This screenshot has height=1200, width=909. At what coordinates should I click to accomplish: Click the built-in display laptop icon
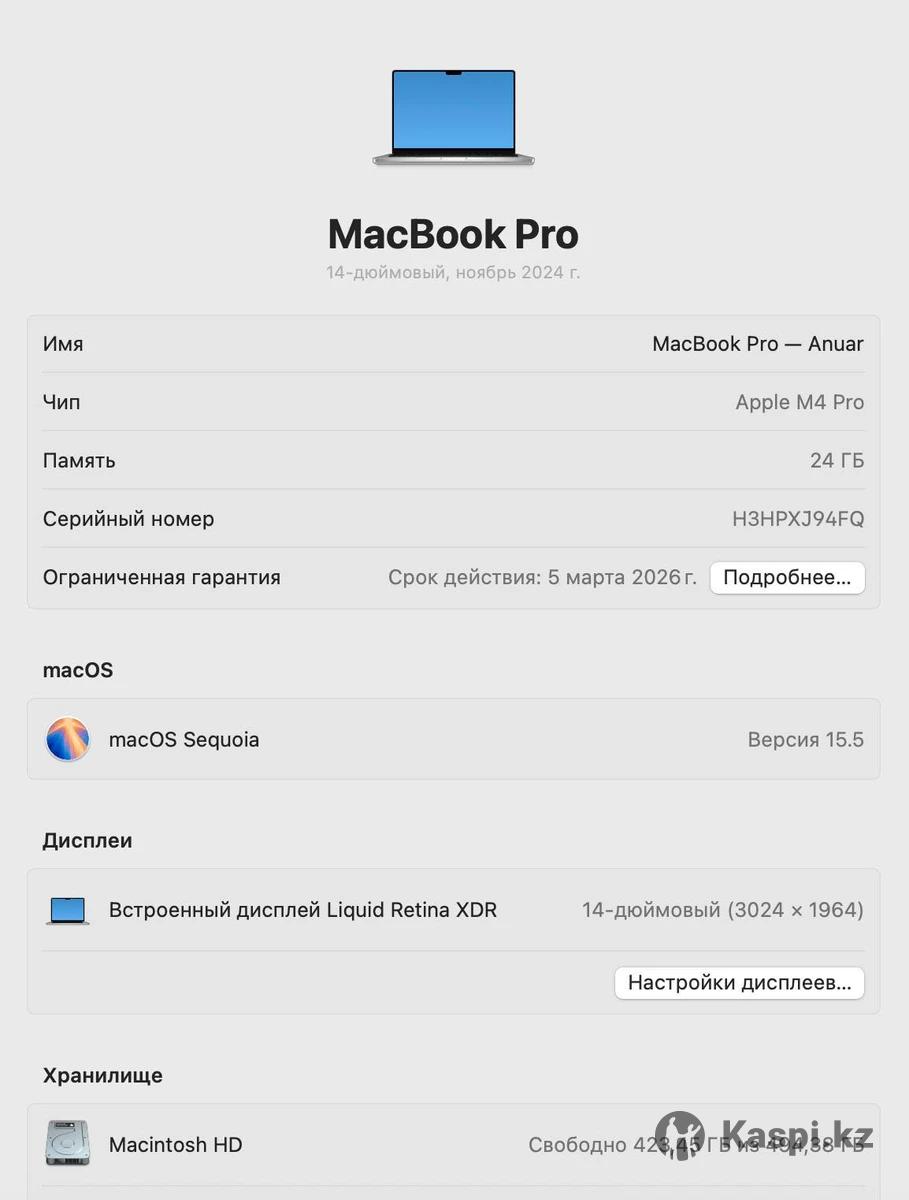point(68,910)
